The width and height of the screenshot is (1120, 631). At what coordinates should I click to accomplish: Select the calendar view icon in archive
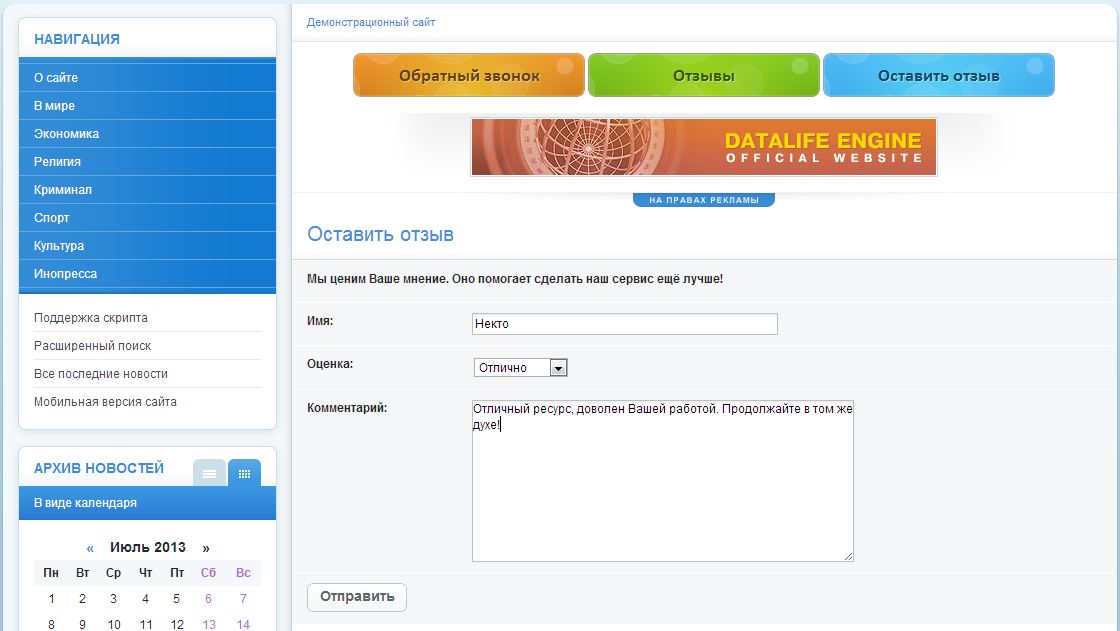coord(244,473)
